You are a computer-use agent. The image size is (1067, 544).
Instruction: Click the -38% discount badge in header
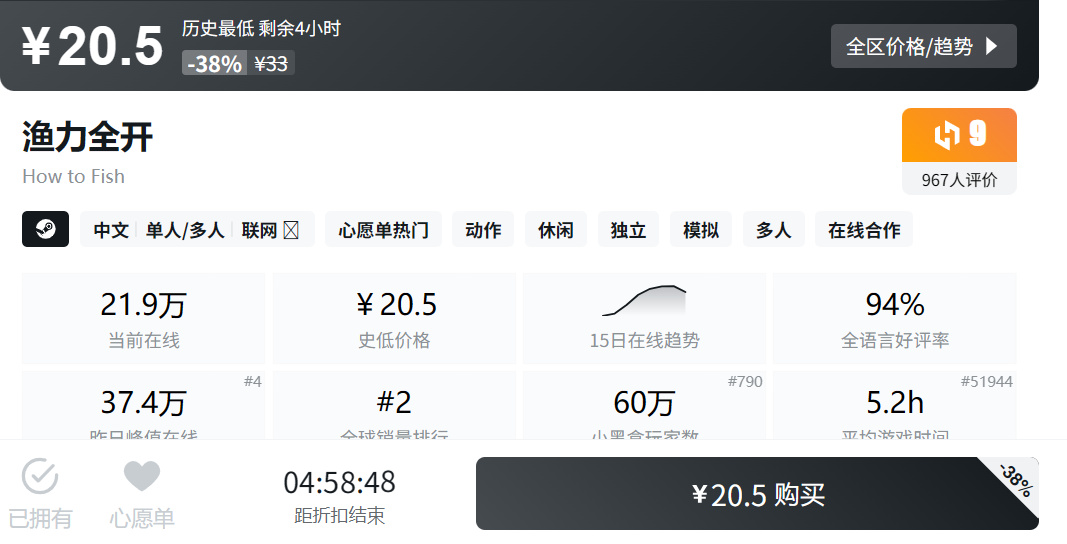tap(214, 63)
